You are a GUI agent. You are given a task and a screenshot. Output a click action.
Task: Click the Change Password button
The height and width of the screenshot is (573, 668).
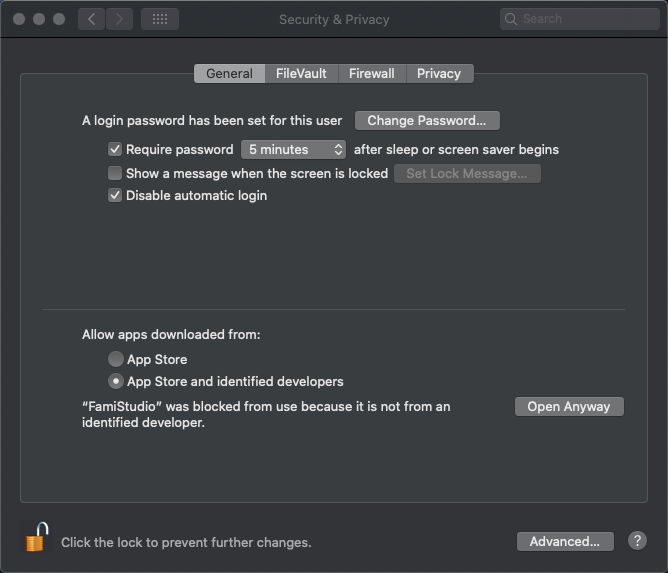427,121
